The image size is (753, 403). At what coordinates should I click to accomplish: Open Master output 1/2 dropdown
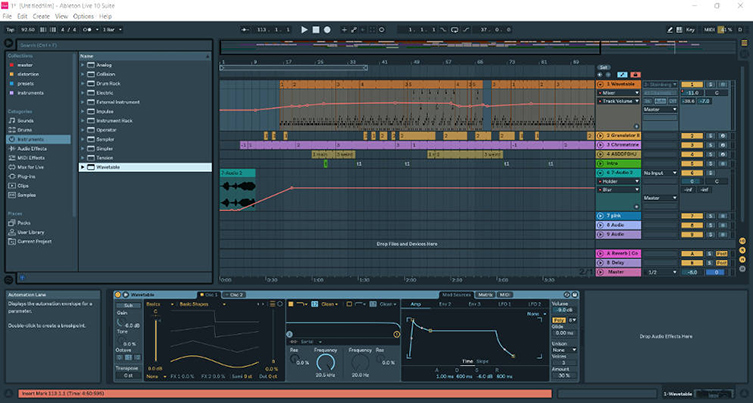660,272
